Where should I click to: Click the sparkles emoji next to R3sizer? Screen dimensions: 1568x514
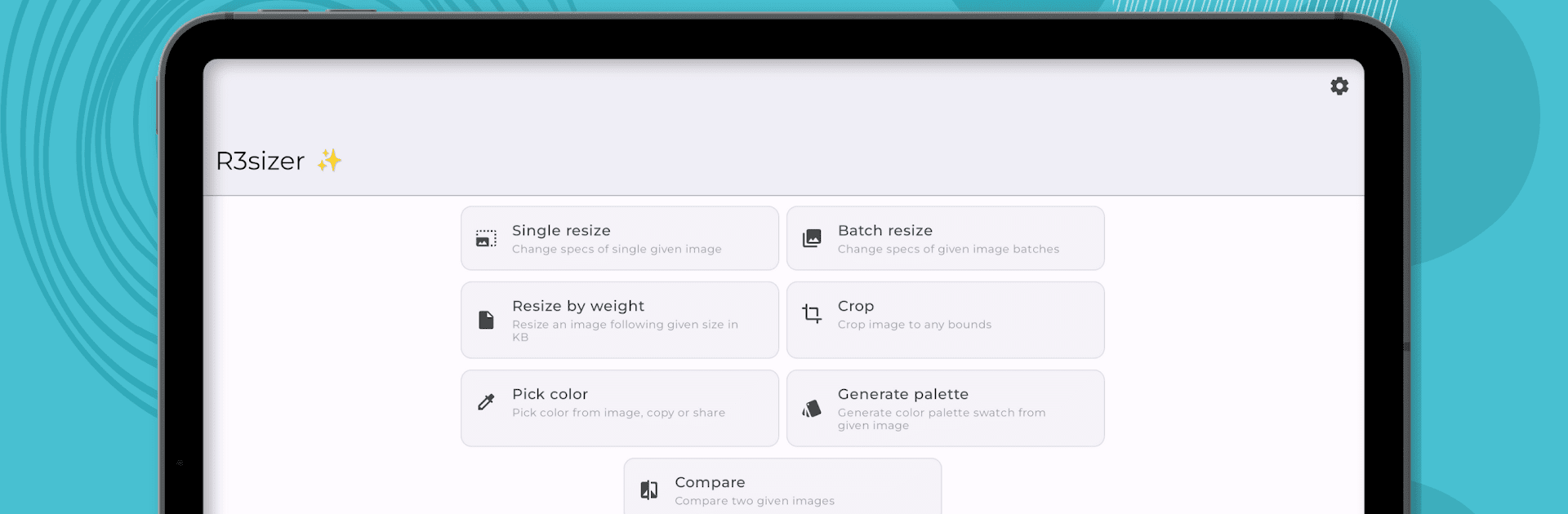(x=330, y=161)
